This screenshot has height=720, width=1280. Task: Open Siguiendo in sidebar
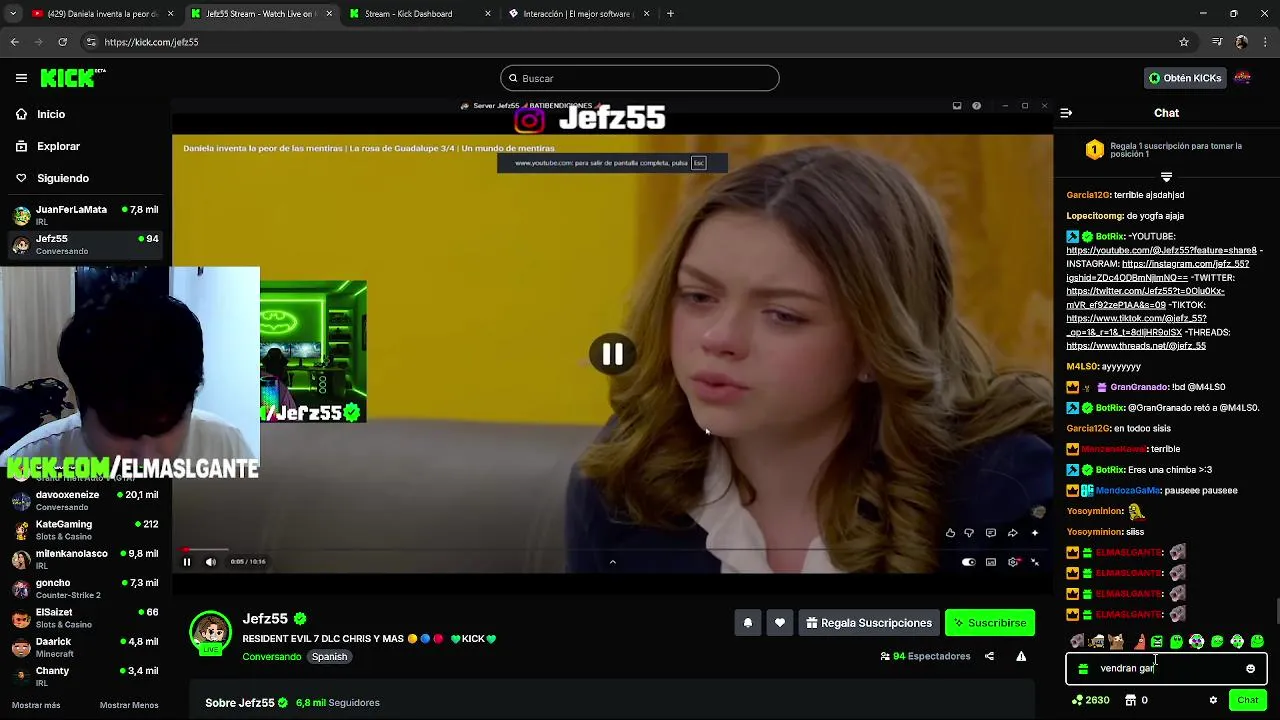(x=63, y=178)
